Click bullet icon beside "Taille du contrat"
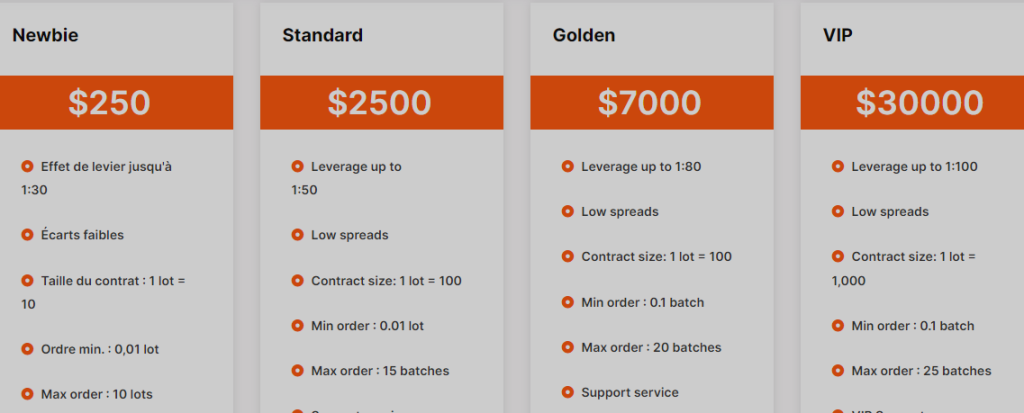 click(28, 281)
